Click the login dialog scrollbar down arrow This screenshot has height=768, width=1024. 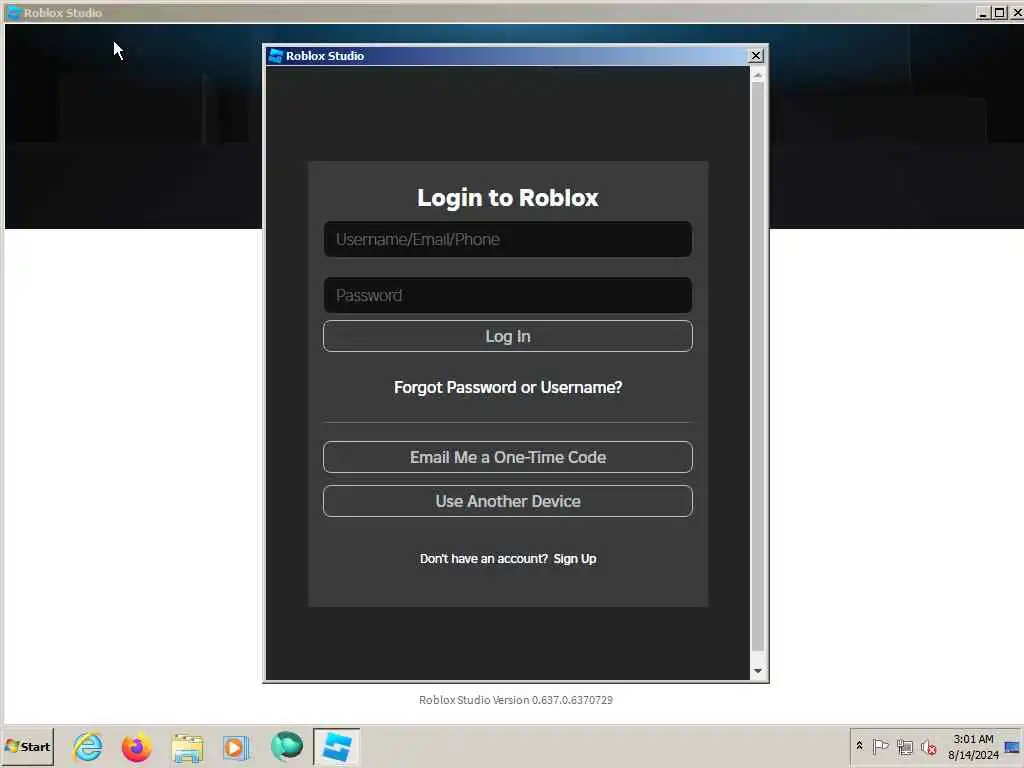coord(758,671)
